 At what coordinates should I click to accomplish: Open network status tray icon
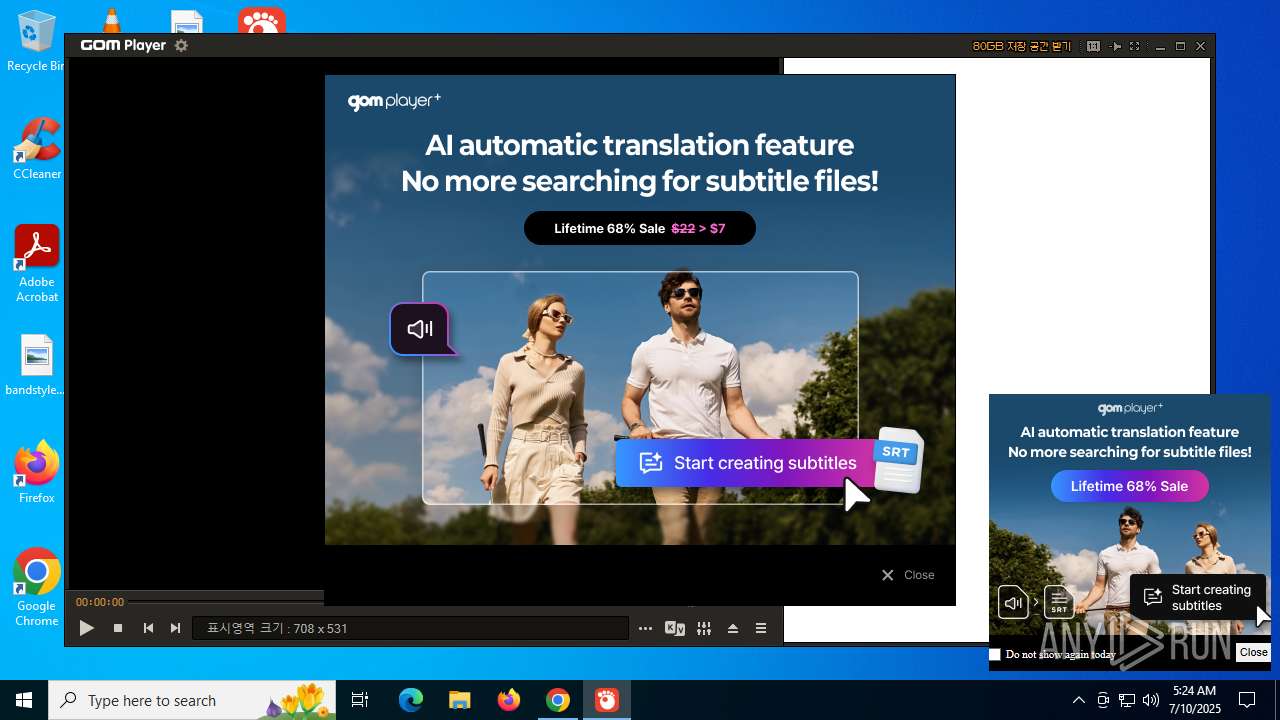coord(1127,700)
